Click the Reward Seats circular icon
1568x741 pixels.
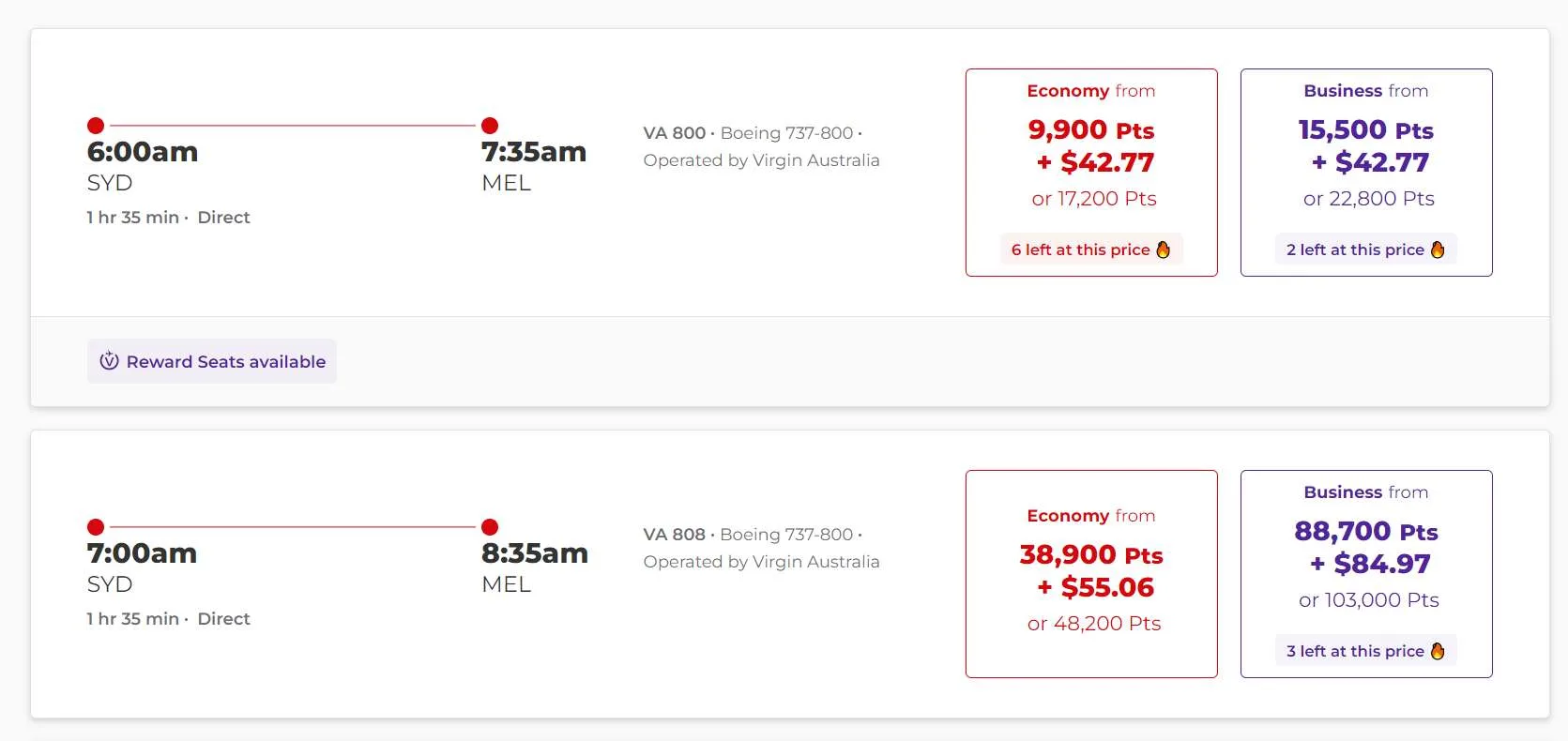(x=110, y=361)
